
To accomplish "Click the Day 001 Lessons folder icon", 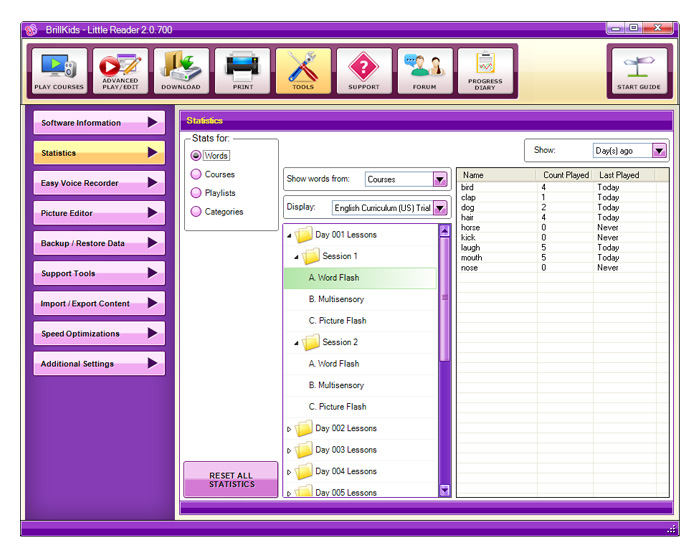I will (x=304, y=234).
